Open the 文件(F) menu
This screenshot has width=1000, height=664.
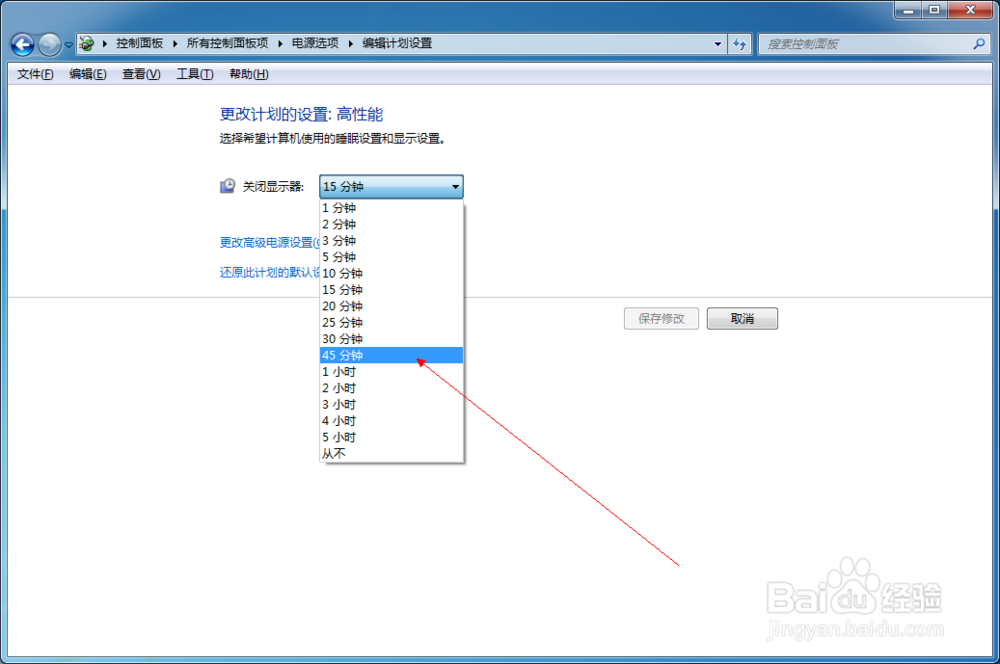pos(35,74)
